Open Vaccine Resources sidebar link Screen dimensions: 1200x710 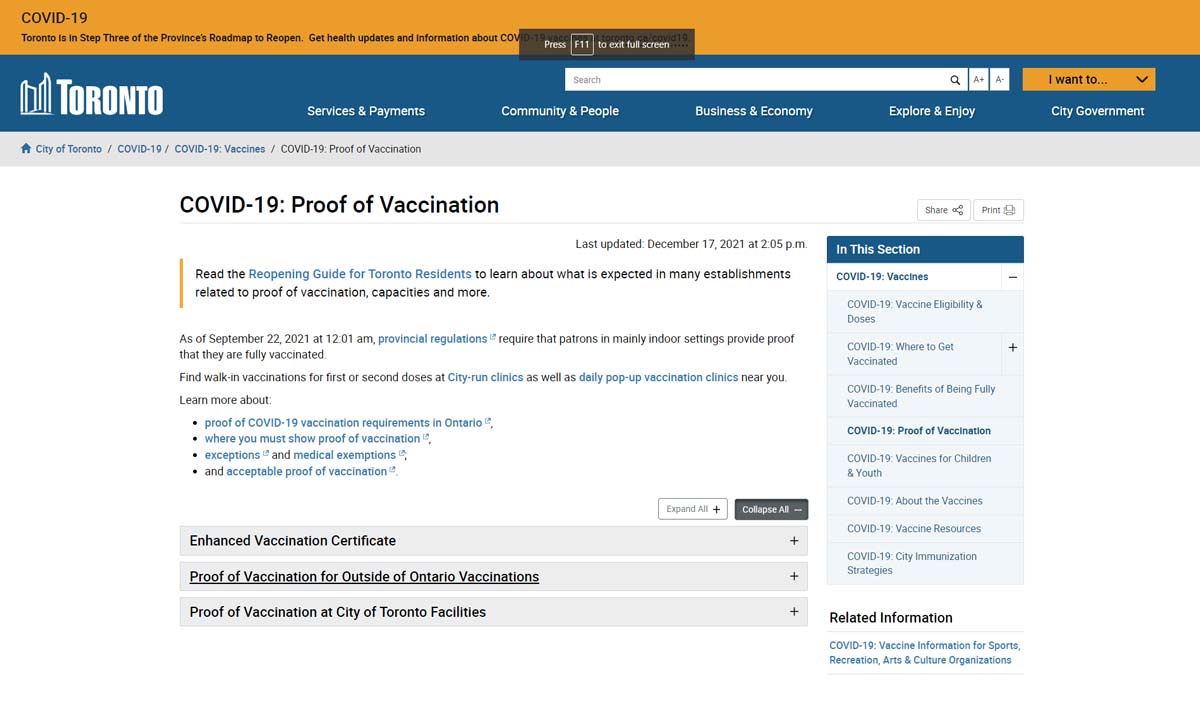point(914,529)
